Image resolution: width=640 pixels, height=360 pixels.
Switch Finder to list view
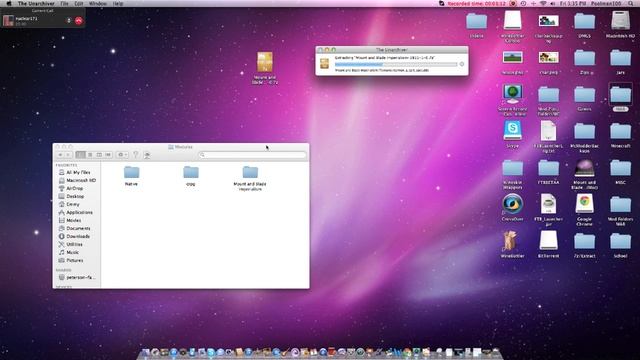click(x=90, y=155)
